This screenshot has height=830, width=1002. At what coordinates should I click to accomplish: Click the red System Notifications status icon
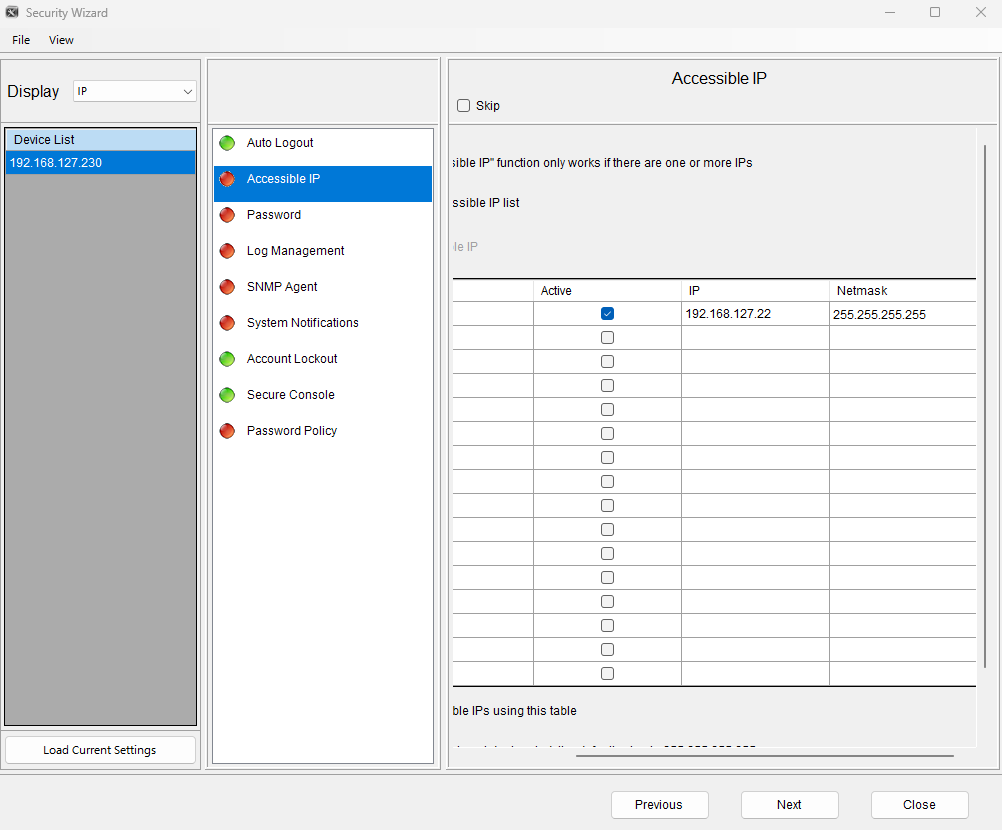point(227,323)
